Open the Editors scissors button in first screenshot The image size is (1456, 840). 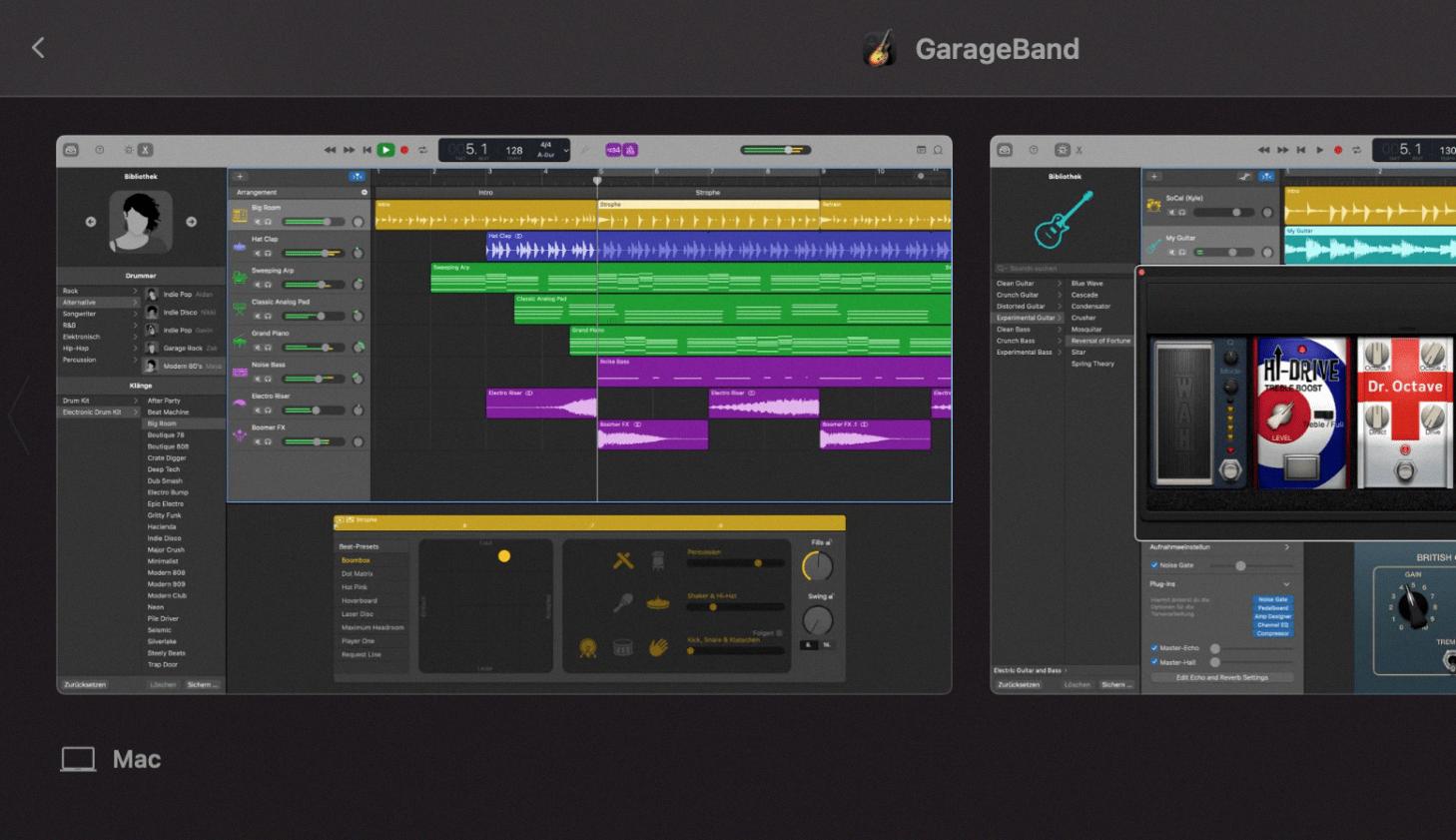click(145, 150)
